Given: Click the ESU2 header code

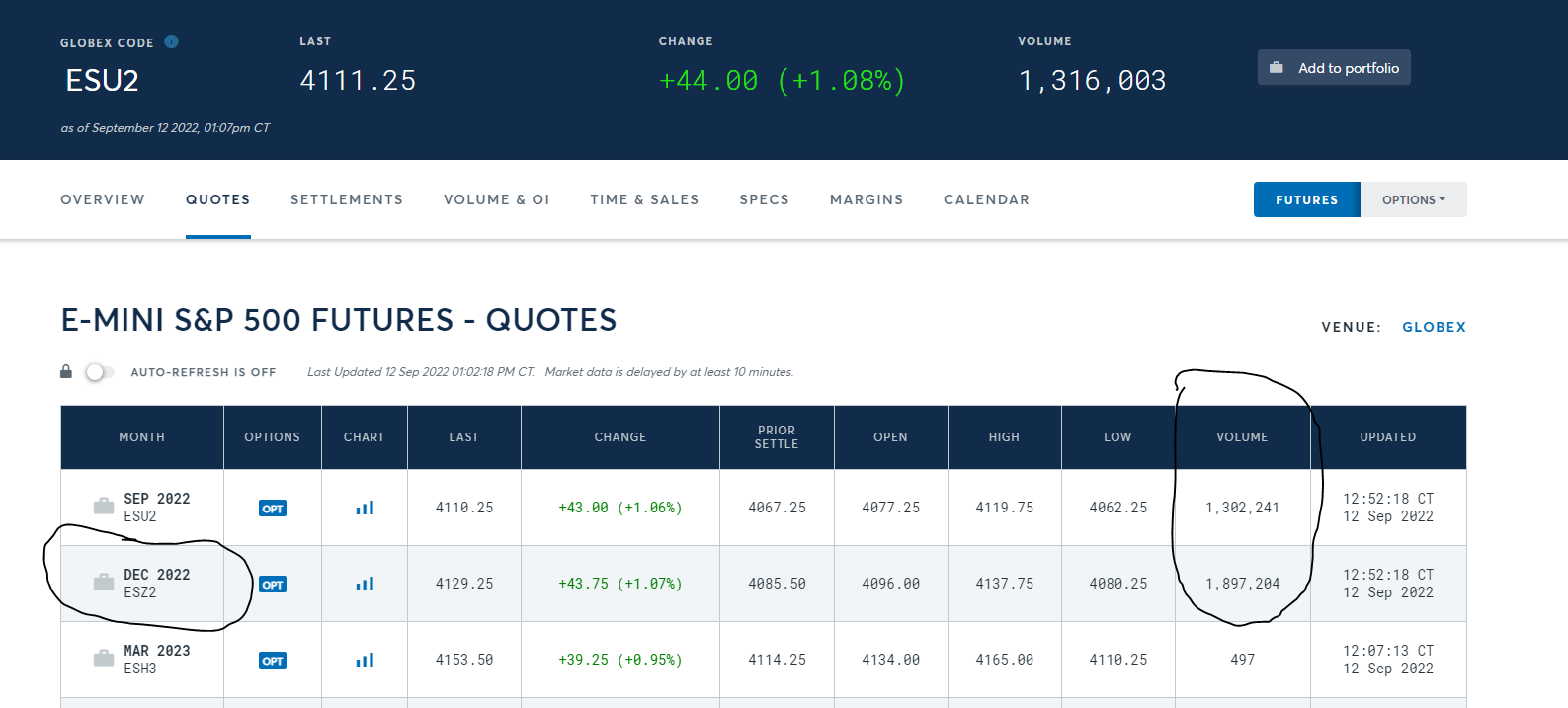Looking at the screenshot, I should [x=102, y=81].
